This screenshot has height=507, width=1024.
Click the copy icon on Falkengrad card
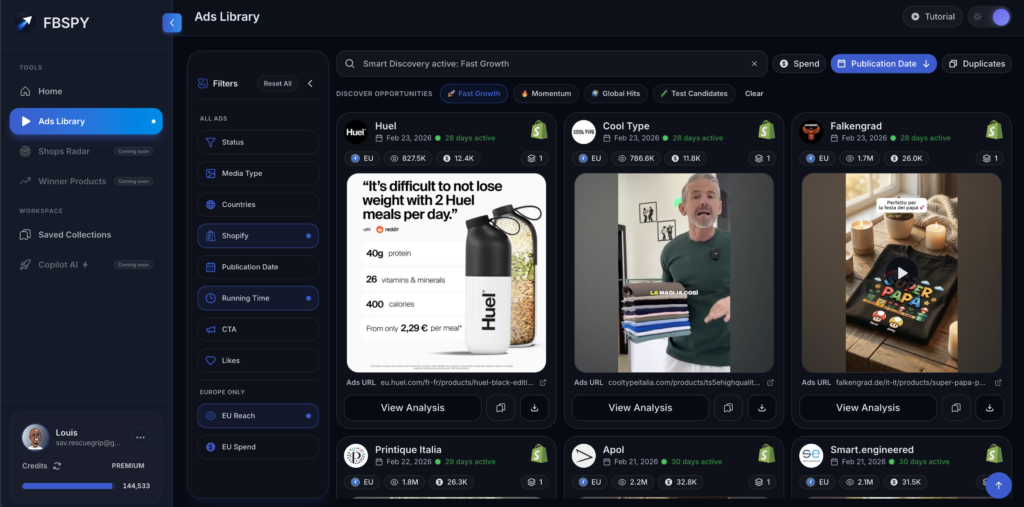click(956, 408)
